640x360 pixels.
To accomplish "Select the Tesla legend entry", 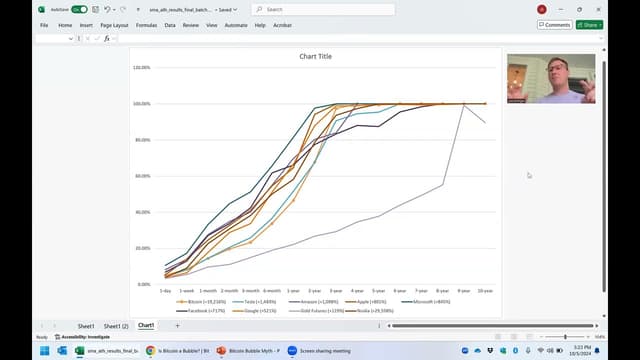I will pyautogui.click(x=254, y=302).
